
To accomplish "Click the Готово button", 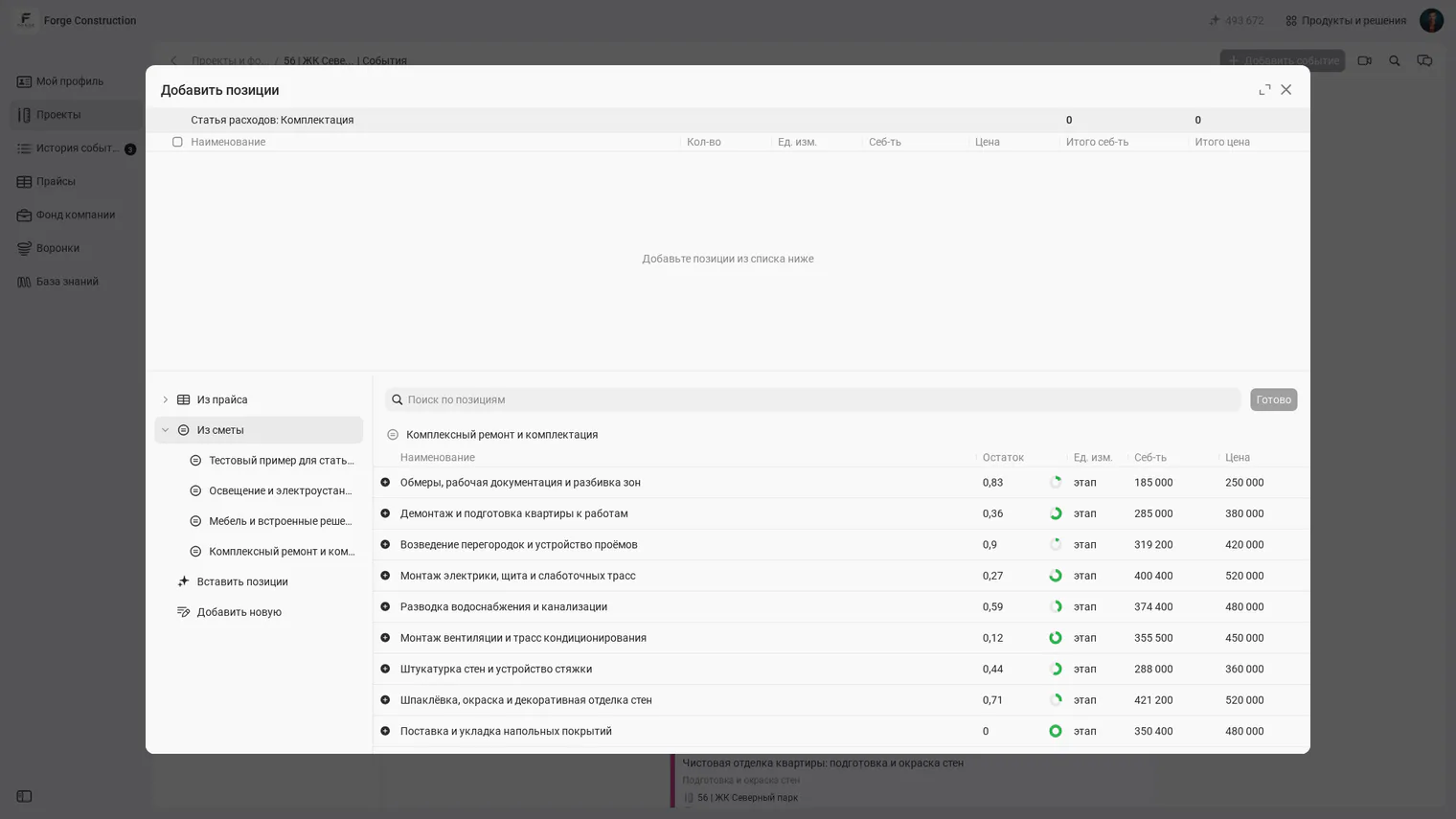I will click(x=1273, y=399).
